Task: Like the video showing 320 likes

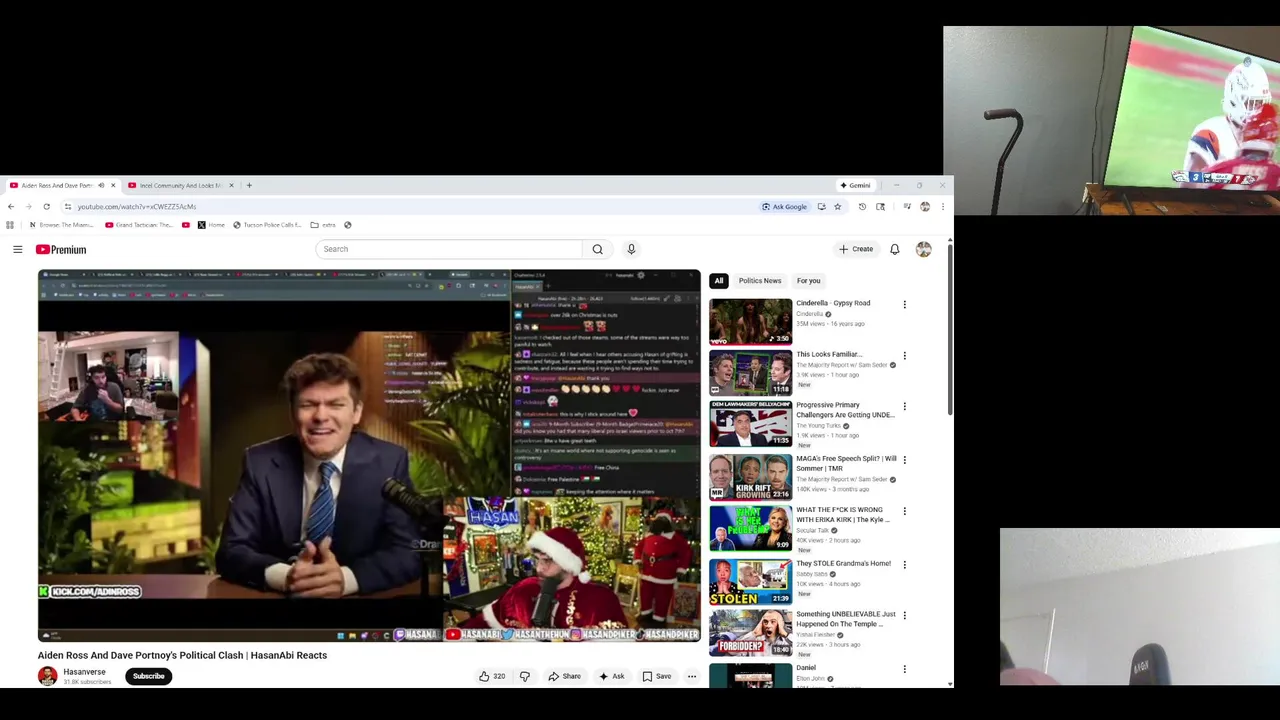Action: pyautogui.click(x=491, y=677)
